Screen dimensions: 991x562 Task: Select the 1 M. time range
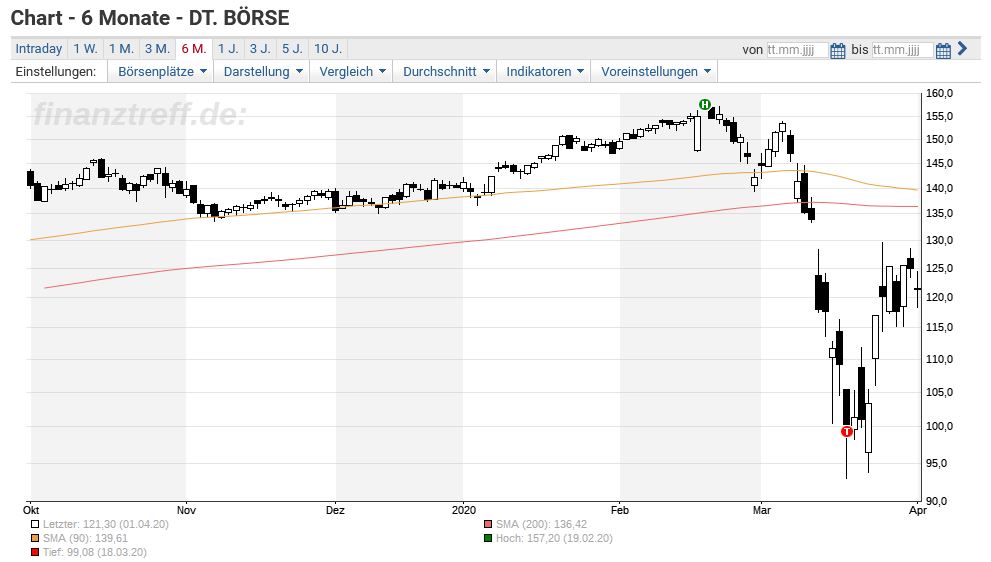point(121,49)
